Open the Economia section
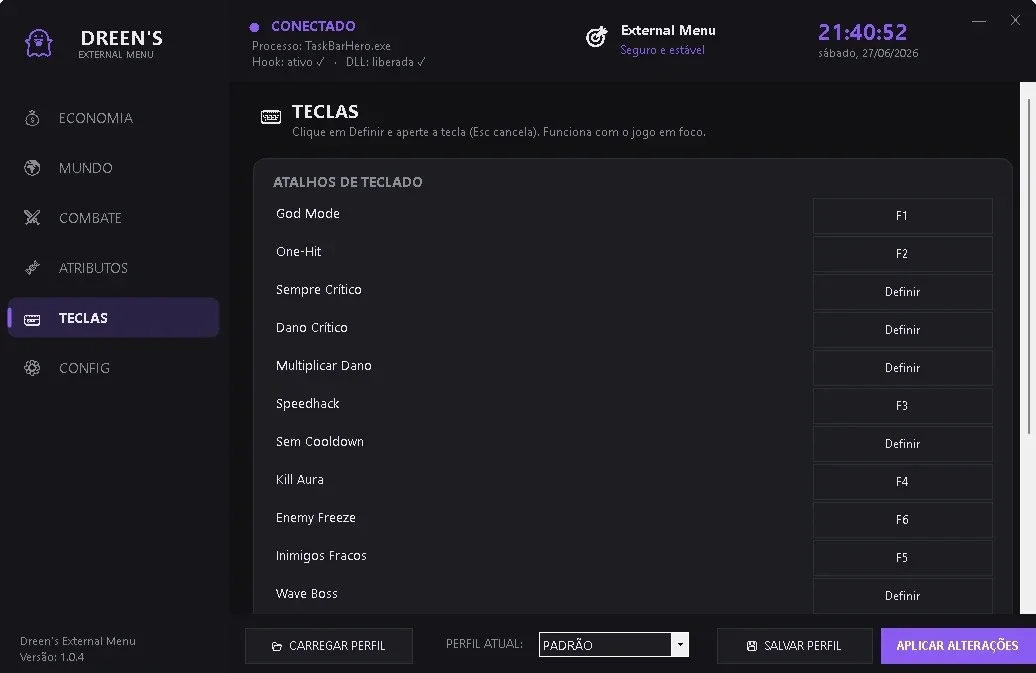This screenshot has width=1036, height=673. pyautogui.click(x=113, y=118)
